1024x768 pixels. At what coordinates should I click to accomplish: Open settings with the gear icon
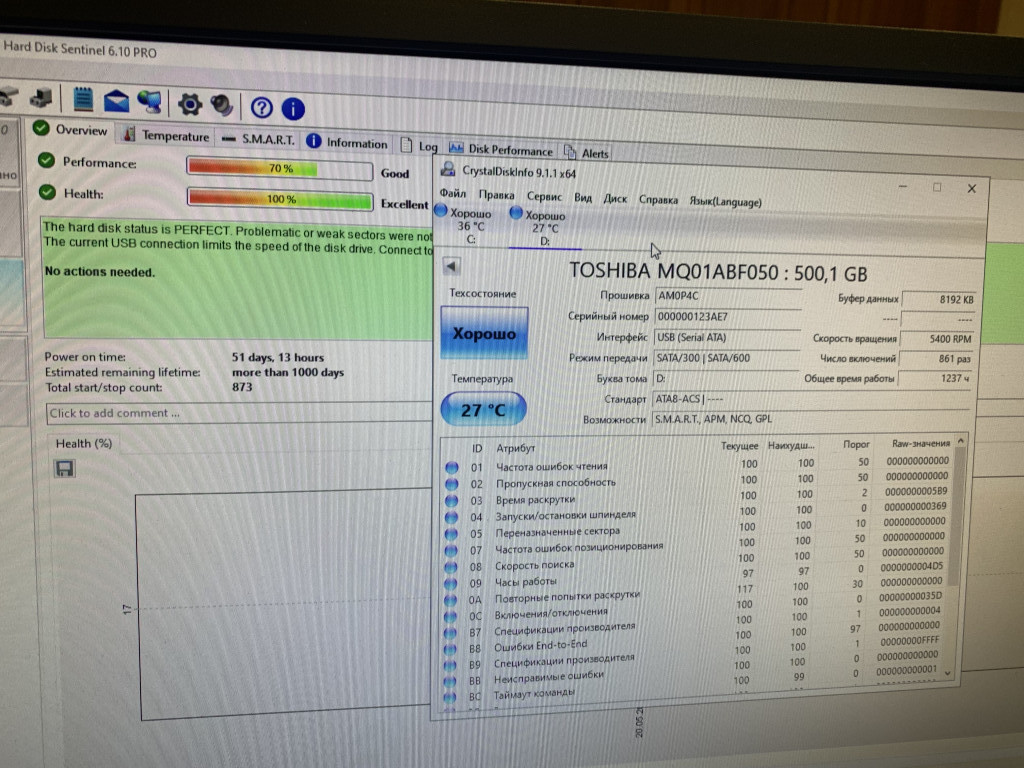pyautogui.click(x=189, y=104)
